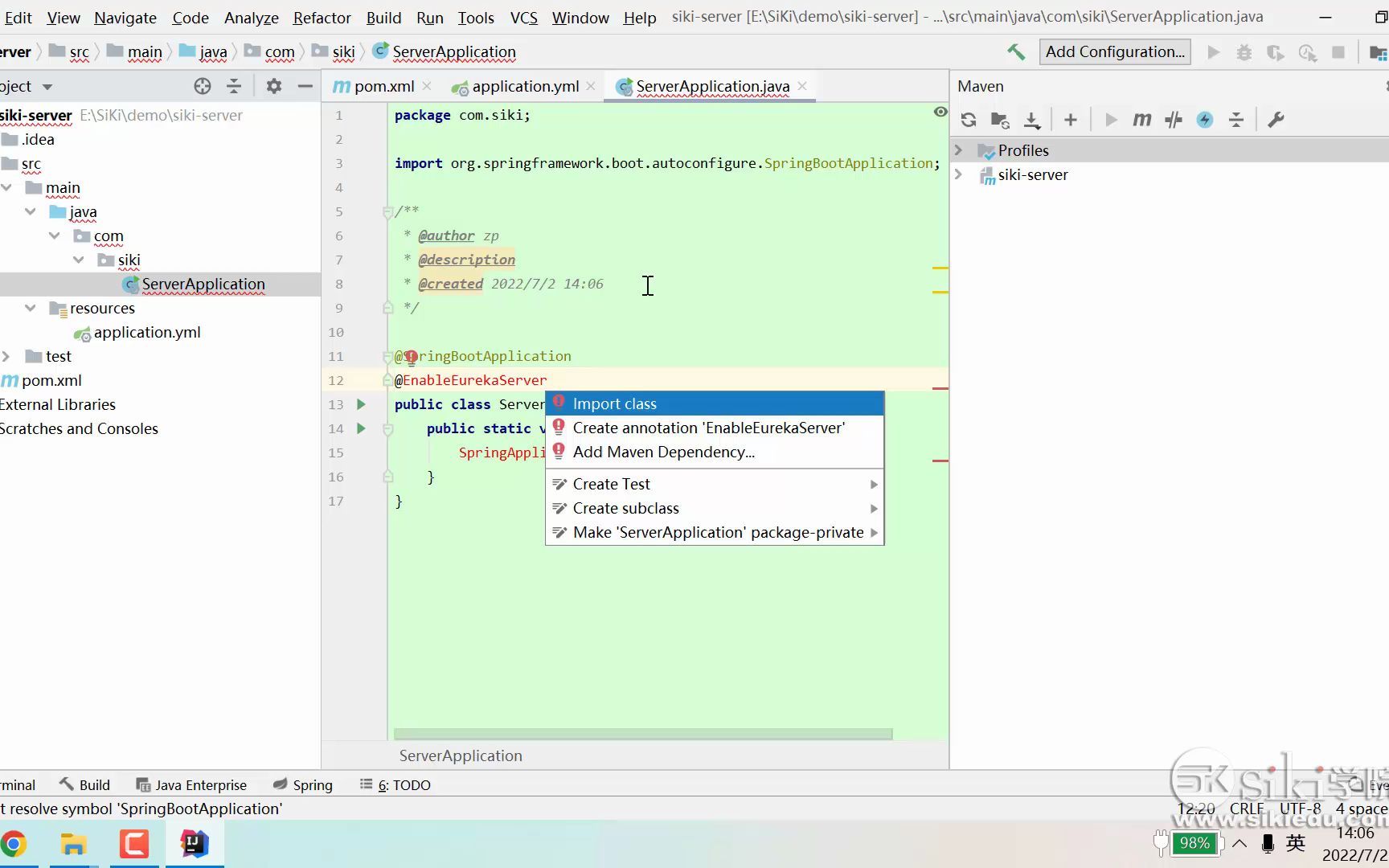Expand the test folder in project tree

(6, 356)
